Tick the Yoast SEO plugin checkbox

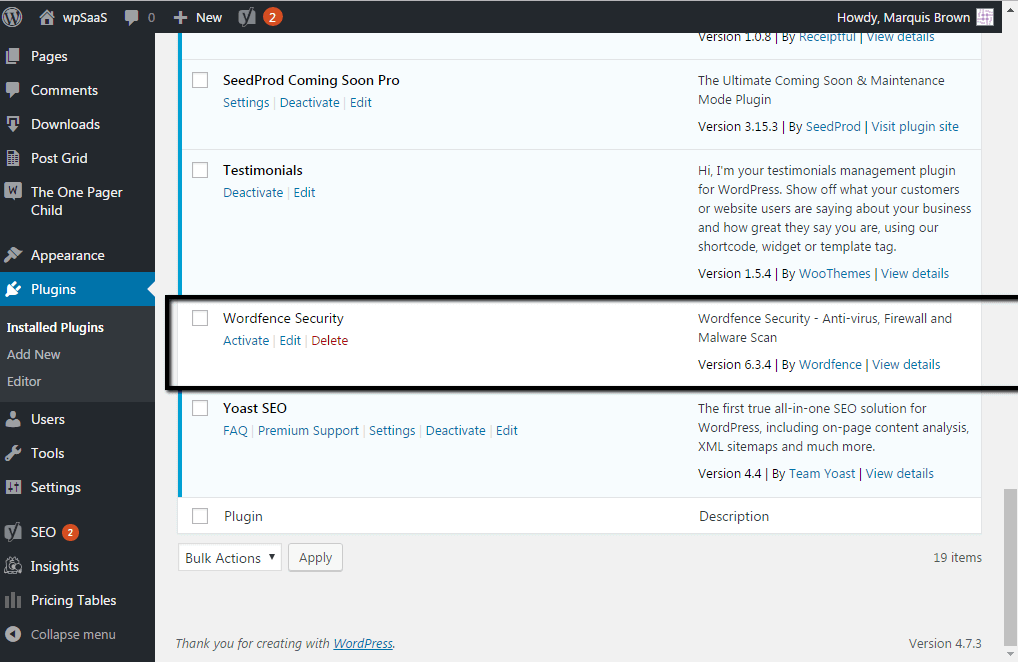coord(200,408)
